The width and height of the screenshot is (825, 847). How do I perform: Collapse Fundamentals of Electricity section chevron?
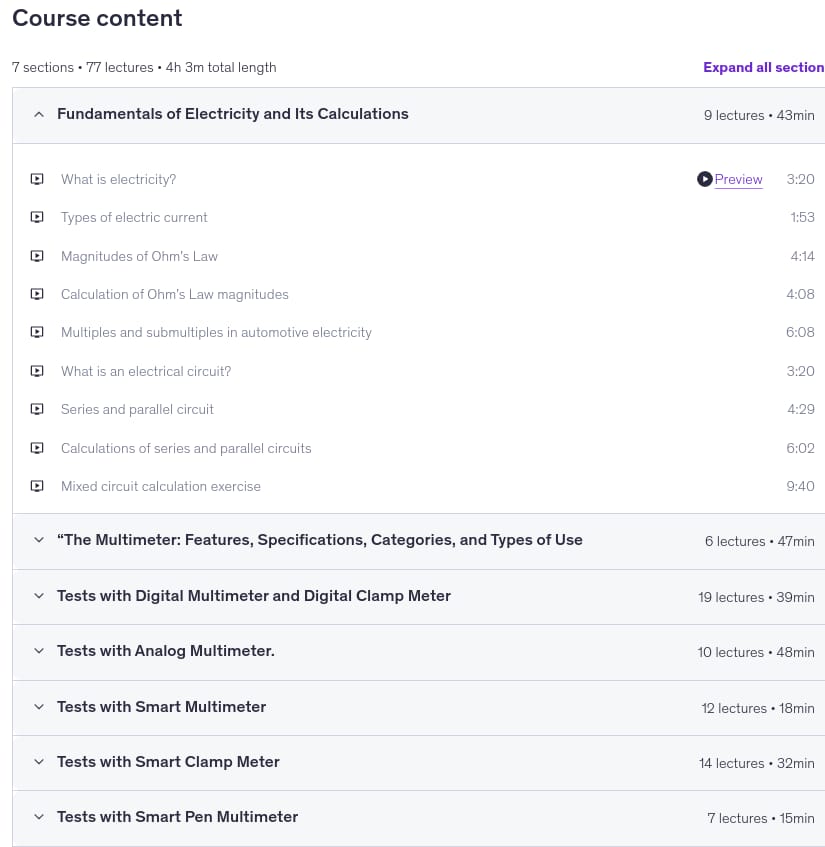coord(39,115)
